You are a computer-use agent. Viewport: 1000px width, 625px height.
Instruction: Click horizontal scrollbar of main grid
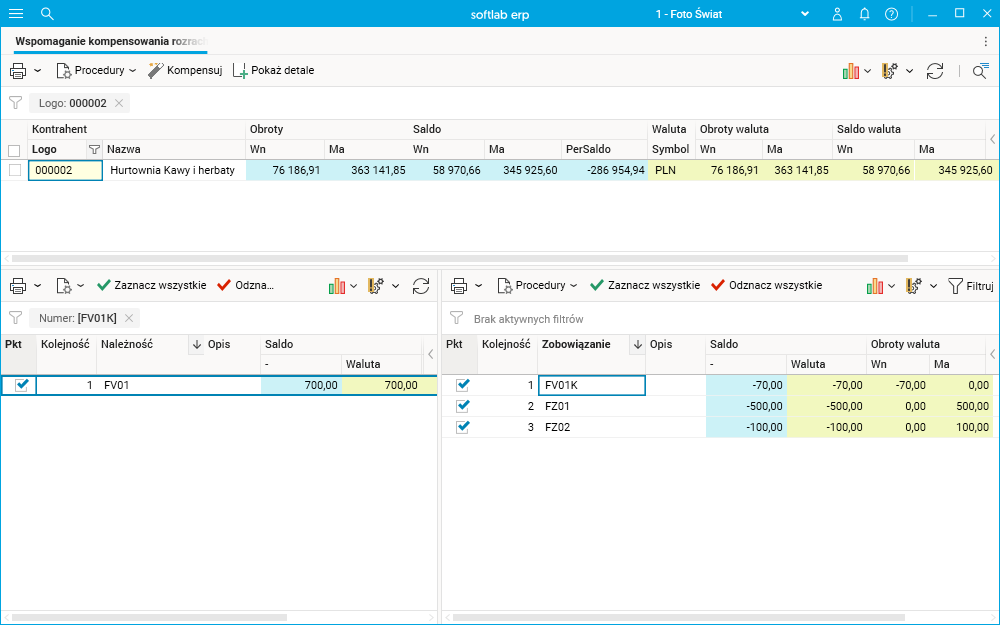(x=459, y=258)
